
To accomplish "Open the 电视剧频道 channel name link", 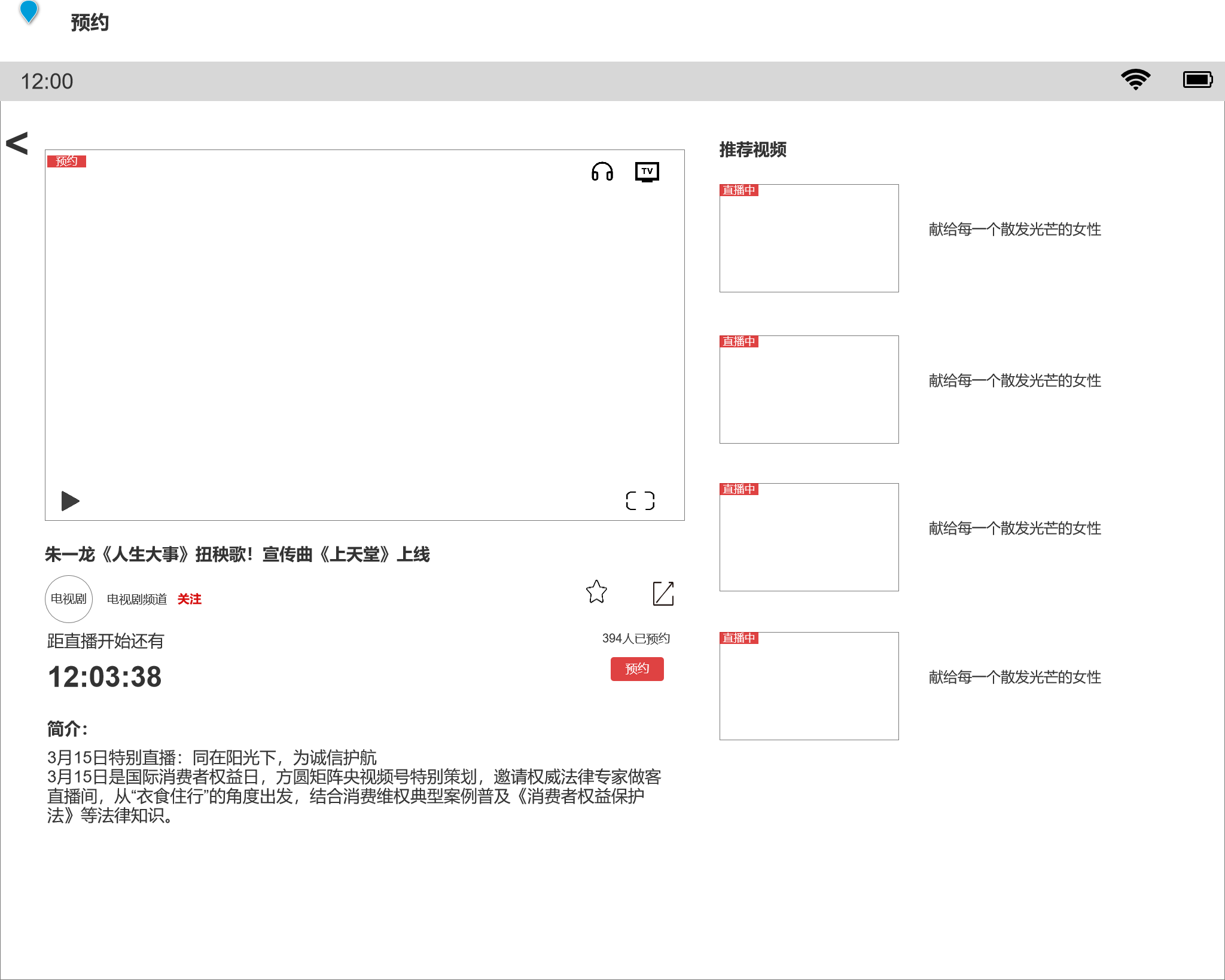I will coord(136,599).
